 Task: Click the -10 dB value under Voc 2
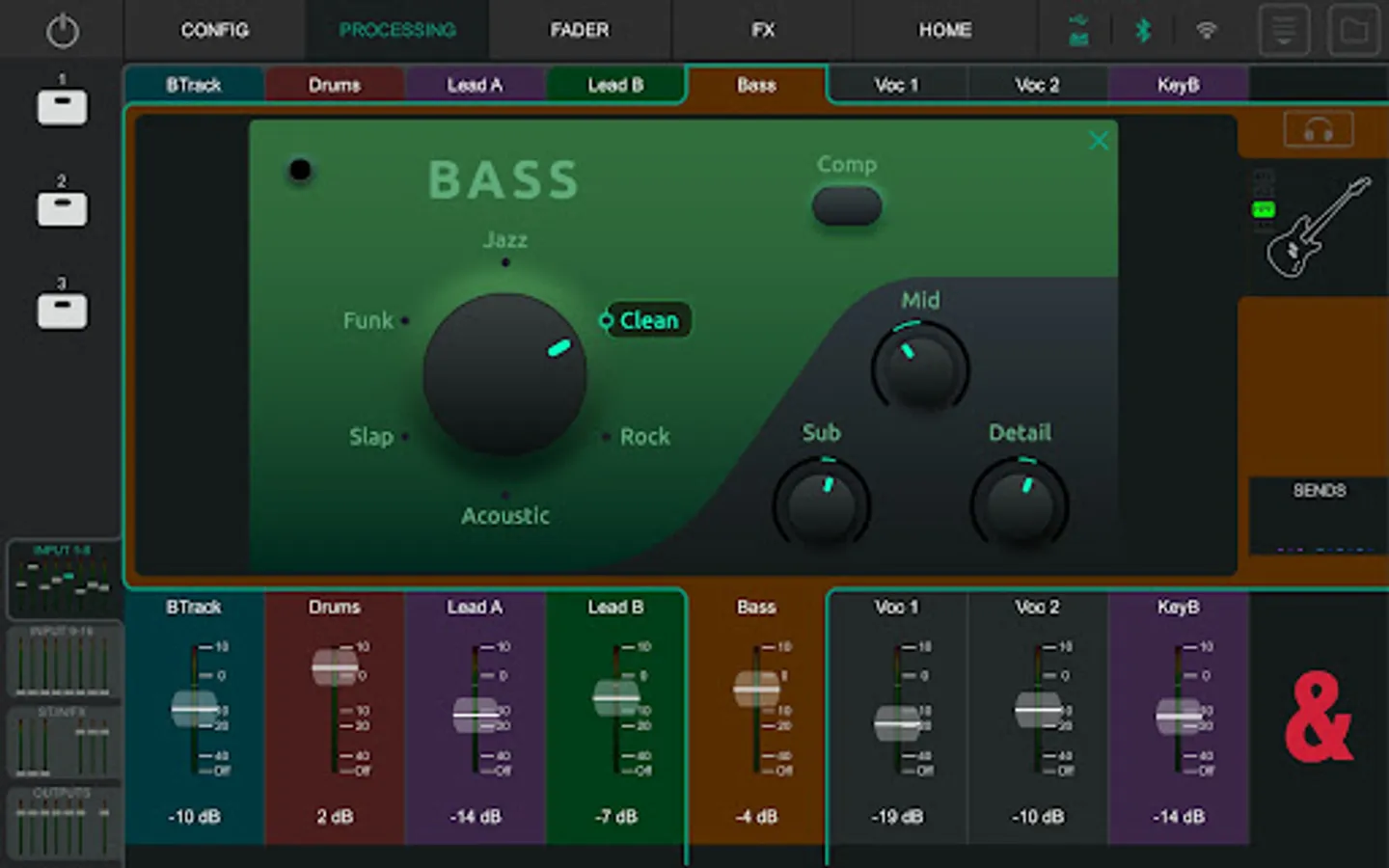[1038, 817]
